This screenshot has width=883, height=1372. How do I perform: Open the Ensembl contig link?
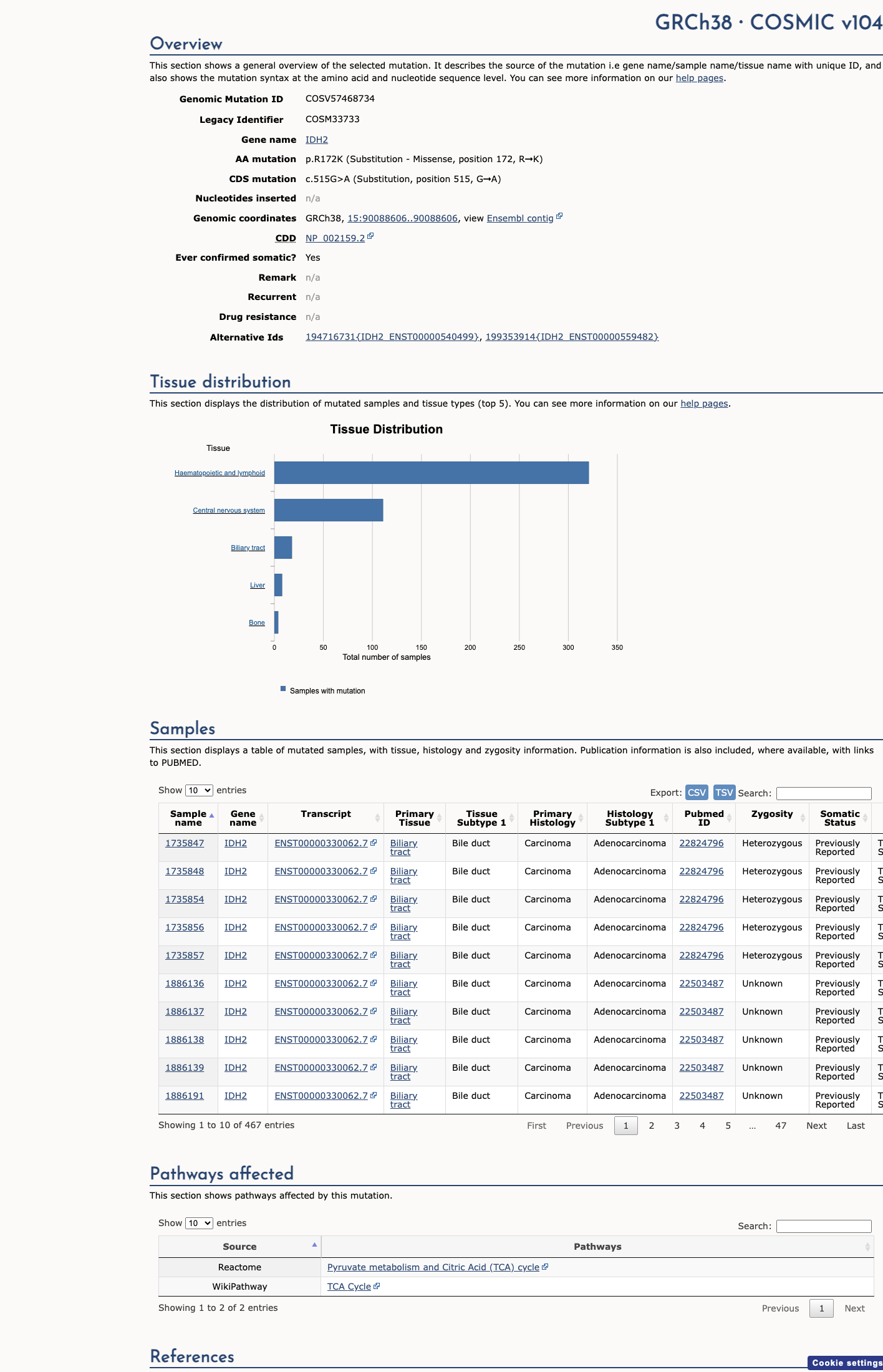[520, 218]
